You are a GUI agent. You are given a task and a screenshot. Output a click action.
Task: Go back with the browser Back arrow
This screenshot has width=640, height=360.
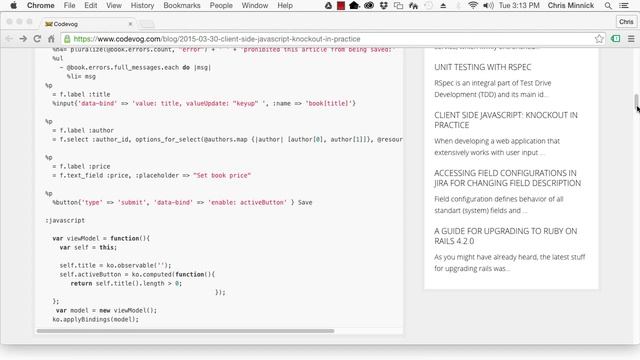pyautogui.click(x=9, y=39)
